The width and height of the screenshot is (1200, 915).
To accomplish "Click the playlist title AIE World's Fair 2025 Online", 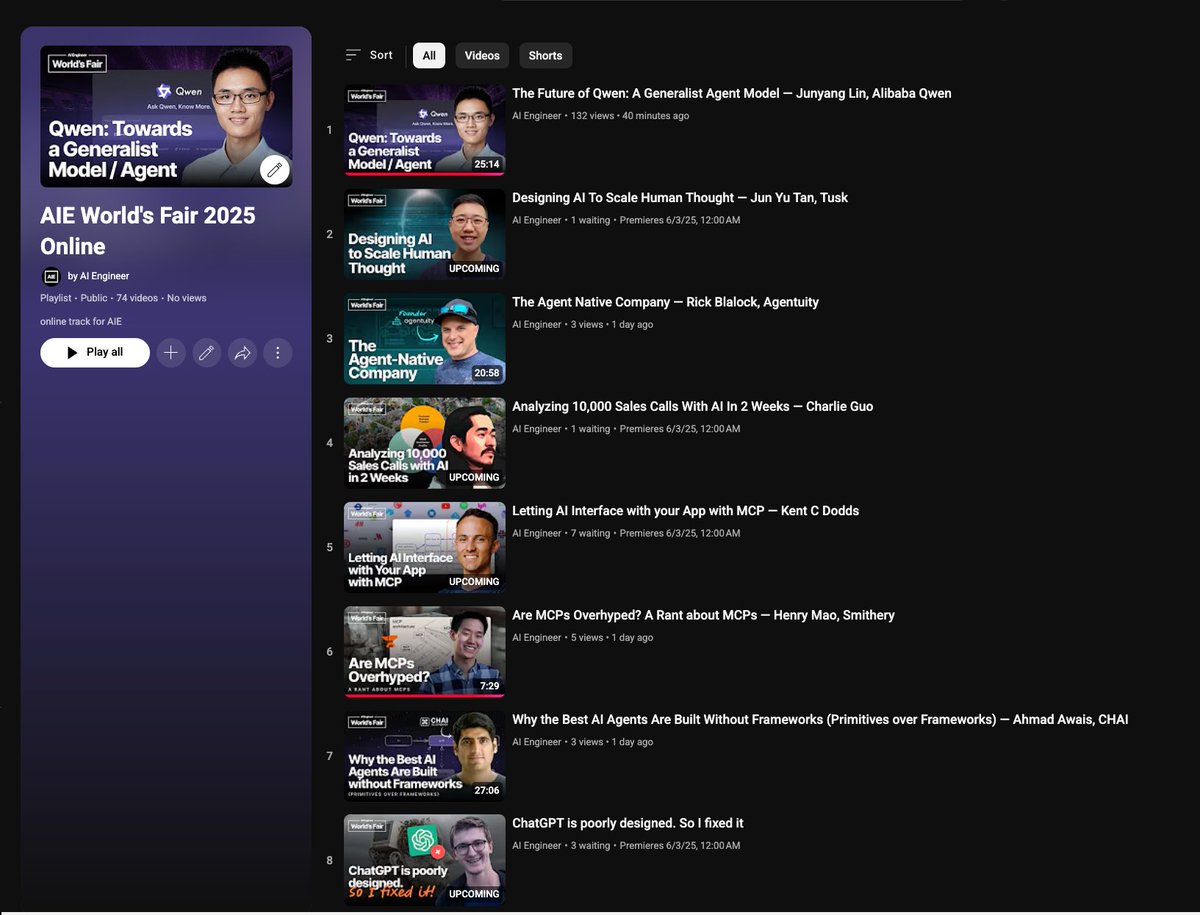I will 148,231.
